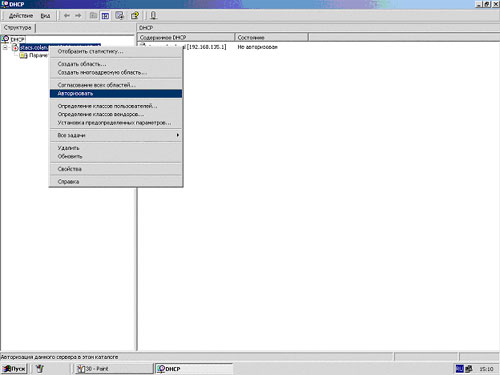Open the Help toolbar icon

point(135,16)
